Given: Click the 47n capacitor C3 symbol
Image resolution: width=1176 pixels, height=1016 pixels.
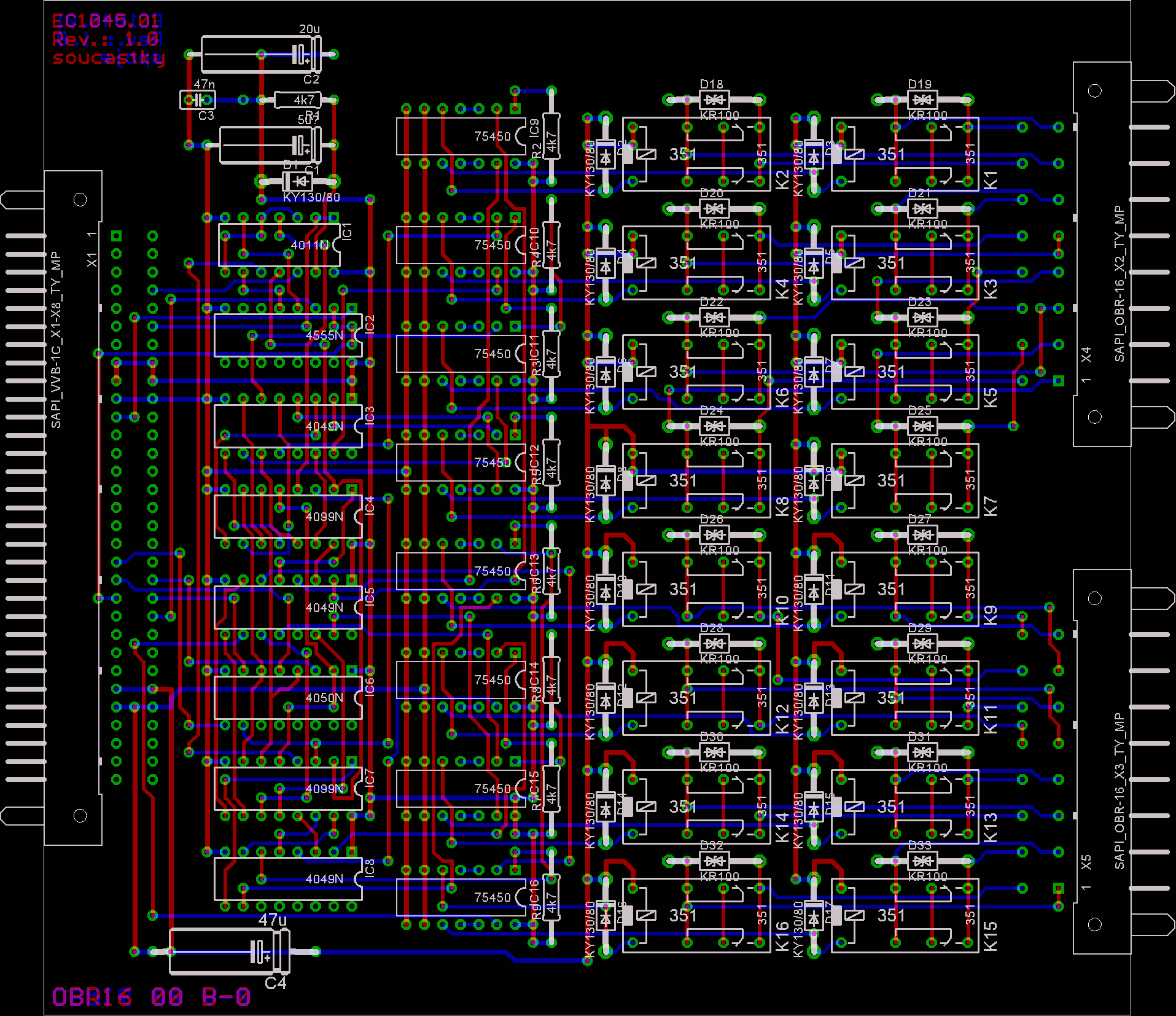Looking at the screenshot, I should coord(197,100).
